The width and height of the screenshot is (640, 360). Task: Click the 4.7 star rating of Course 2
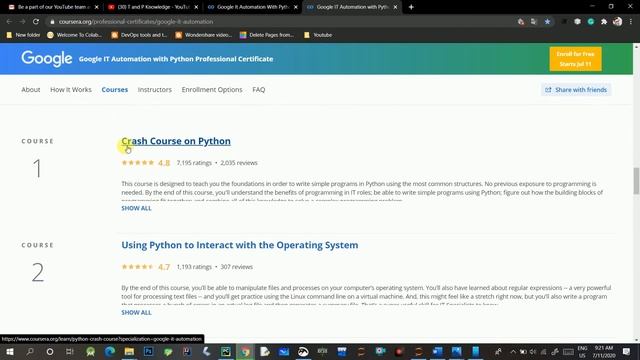[x=146, y=267]
